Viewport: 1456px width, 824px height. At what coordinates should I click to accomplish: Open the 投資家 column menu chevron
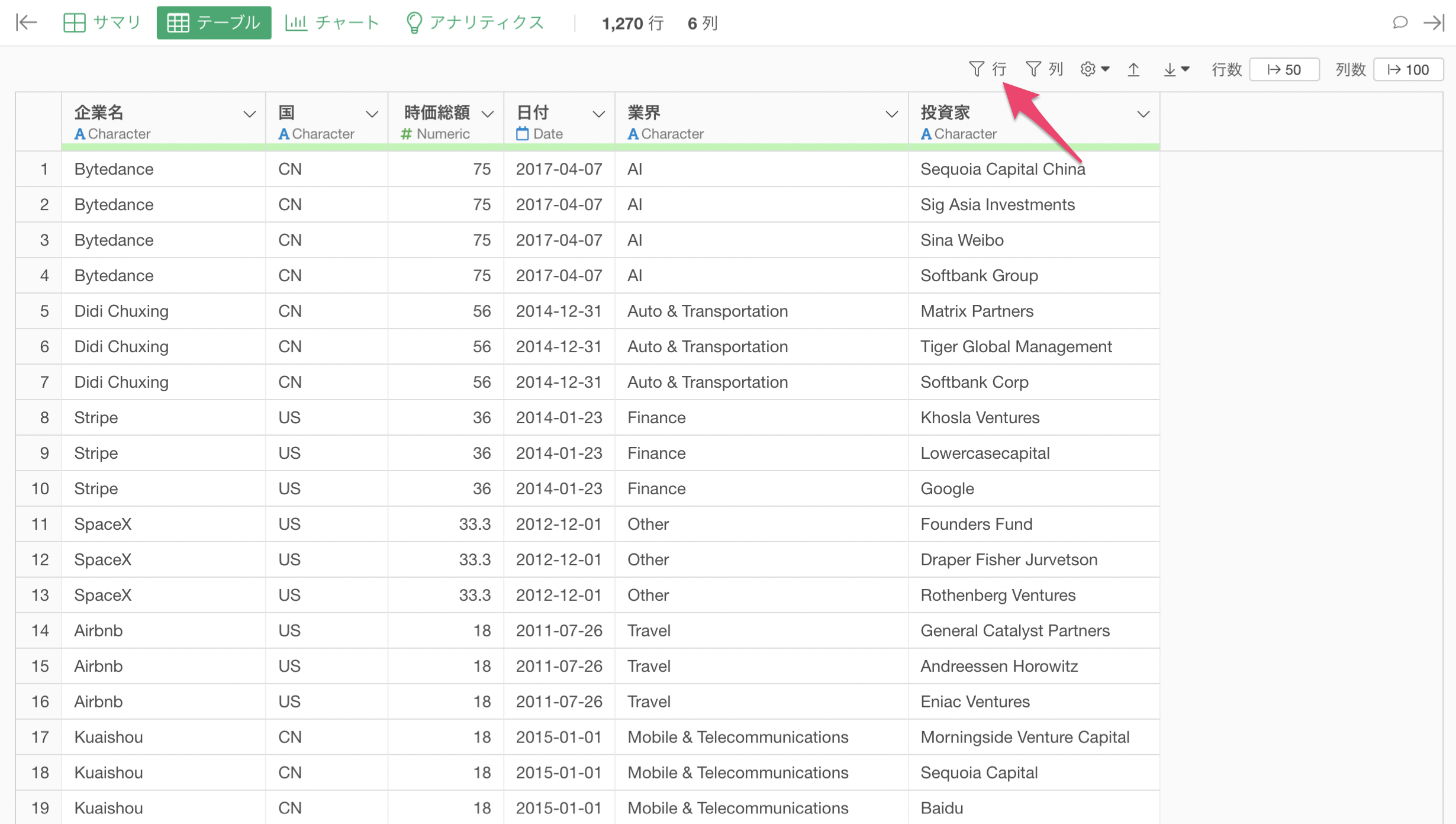pyautogui.click(x=1143, y=114)
